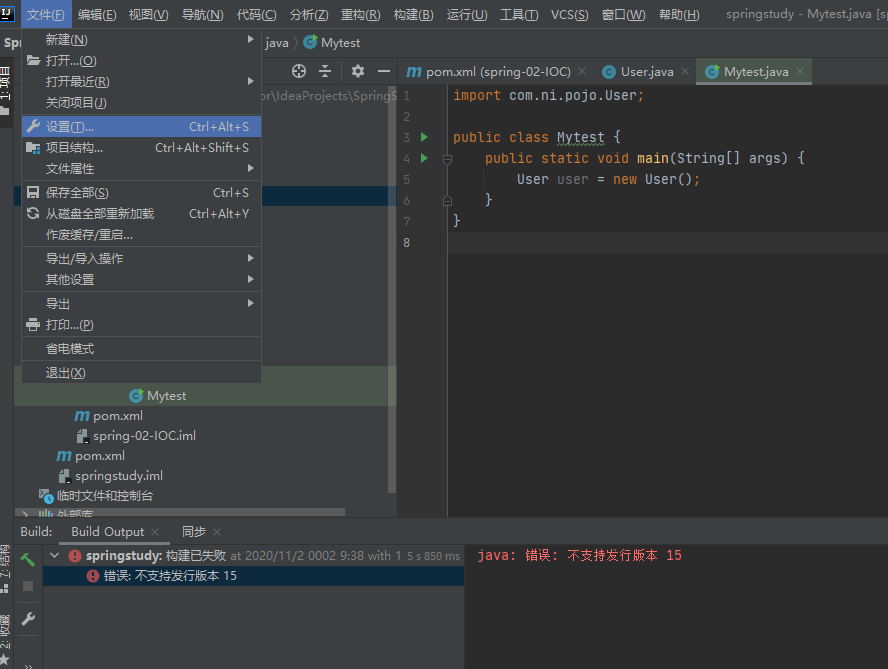Screen dimensions: 888x669
Task: Expand the 文件属性 submenu
Action: click(x=142, y=168)
